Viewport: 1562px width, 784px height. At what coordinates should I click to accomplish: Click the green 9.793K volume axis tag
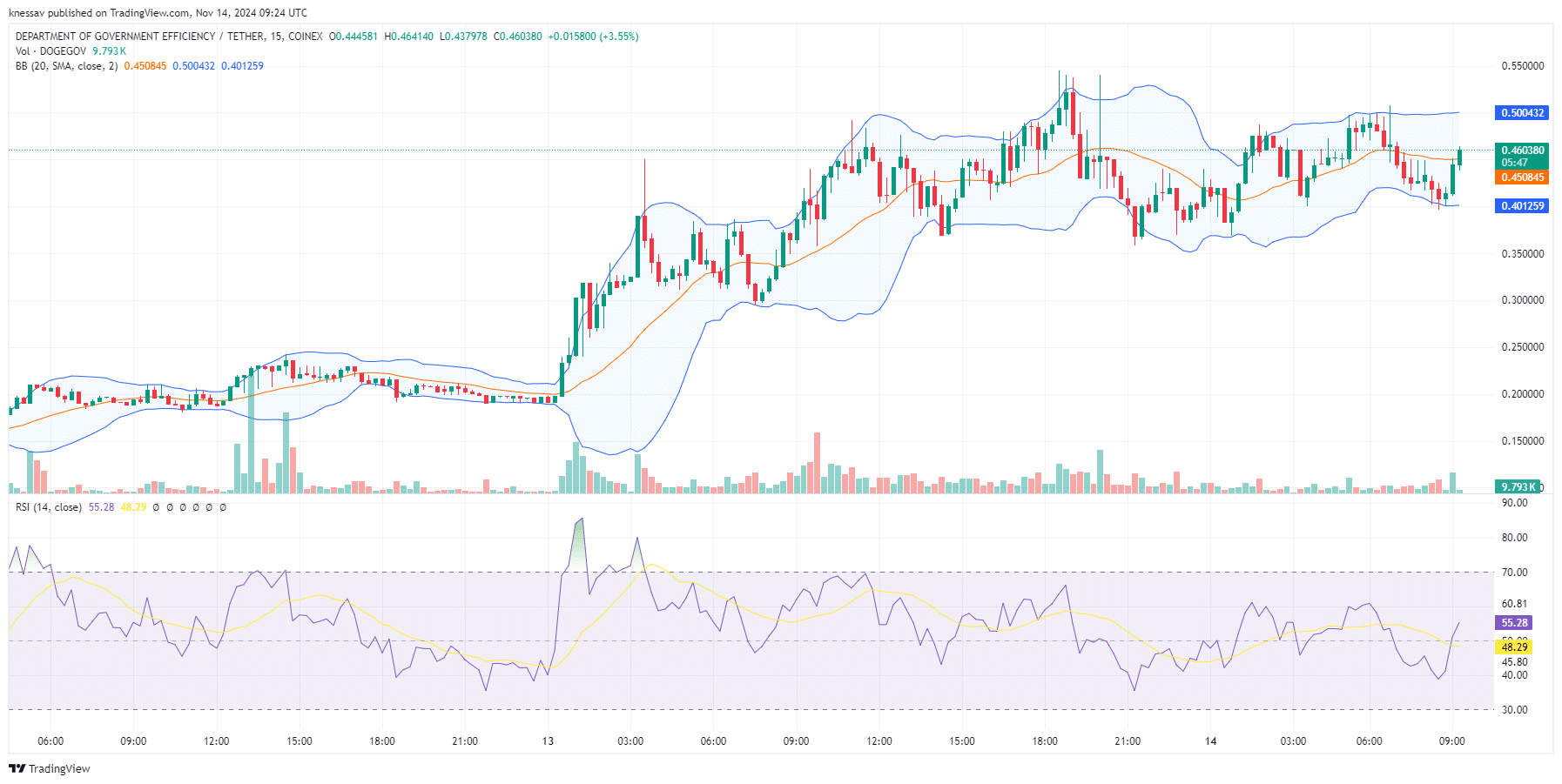1517,487
